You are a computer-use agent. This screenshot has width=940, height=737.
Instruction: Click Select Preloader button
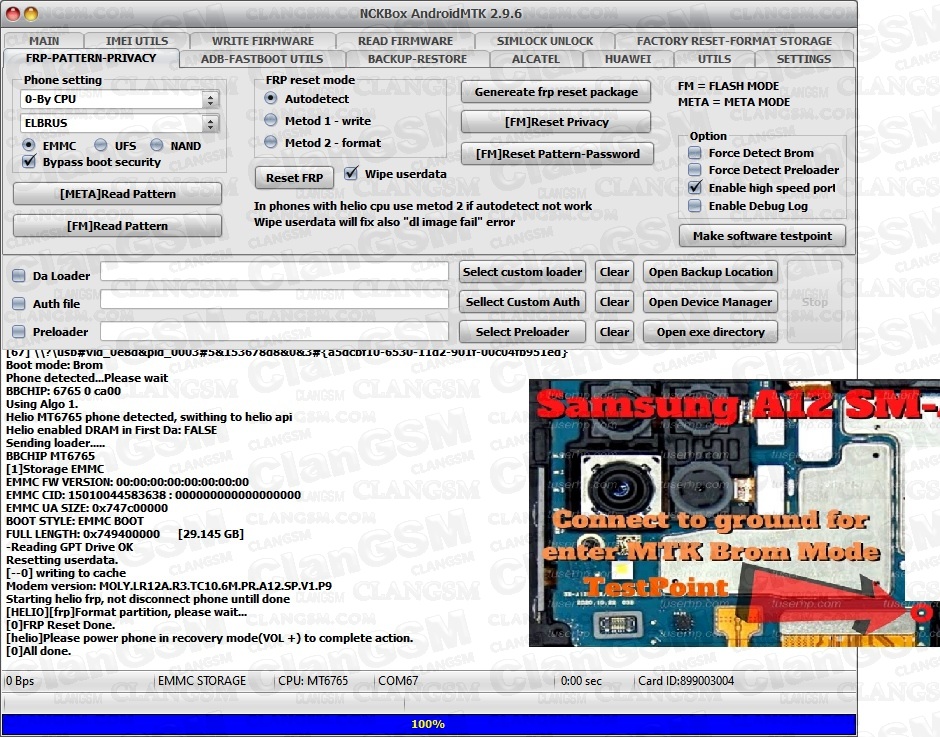[522, 332]
